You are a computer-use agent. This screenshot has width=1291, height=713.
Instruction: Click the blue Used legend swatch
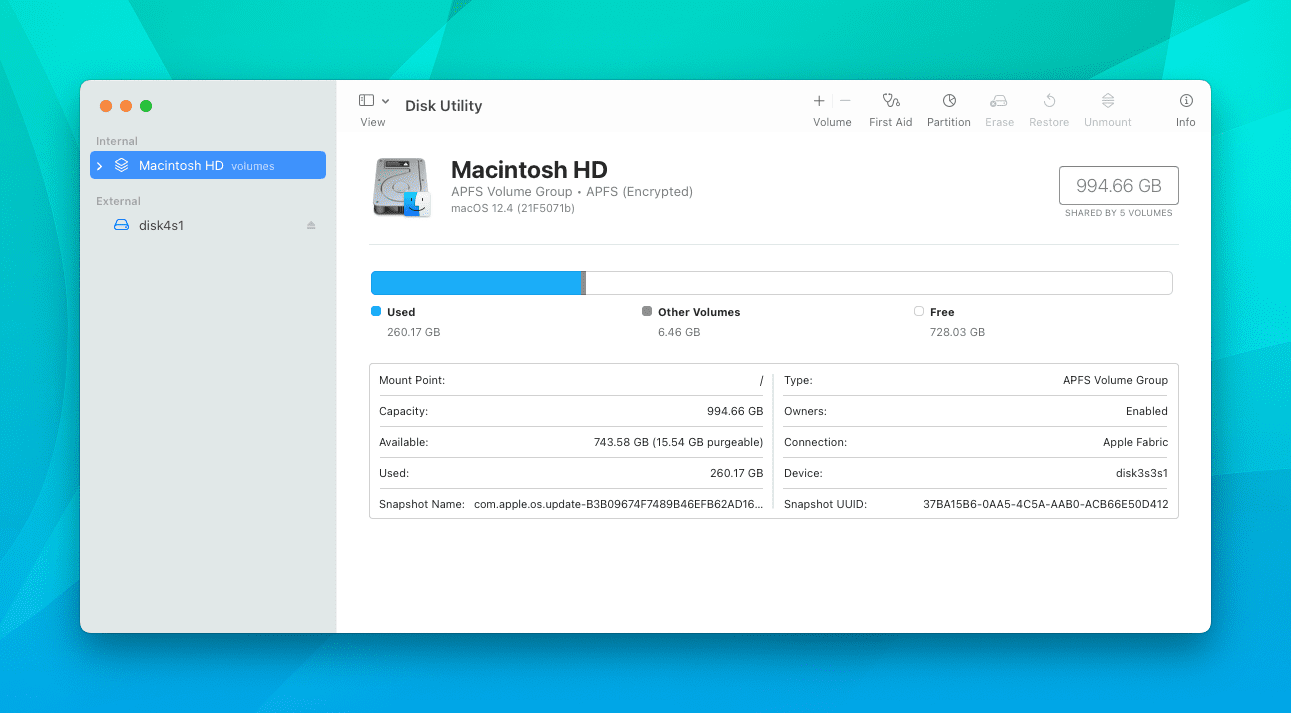point(376,311)
